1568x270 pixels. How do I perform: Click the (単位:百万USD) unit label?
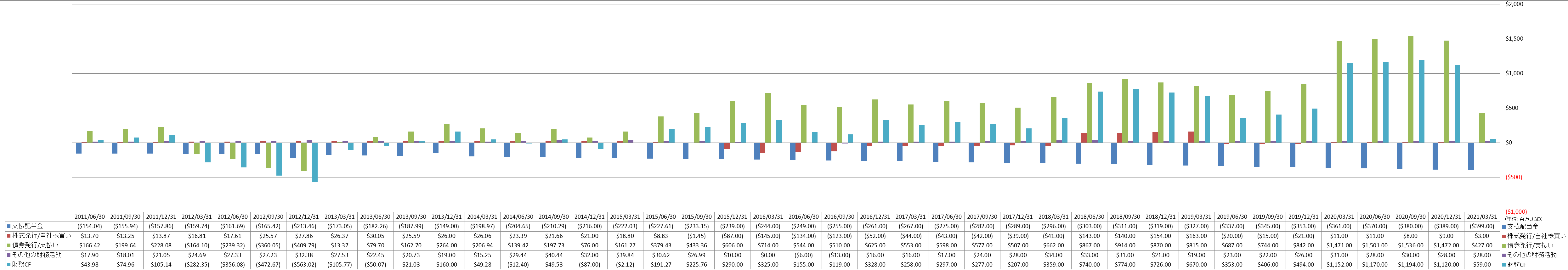coord(1524,219)
